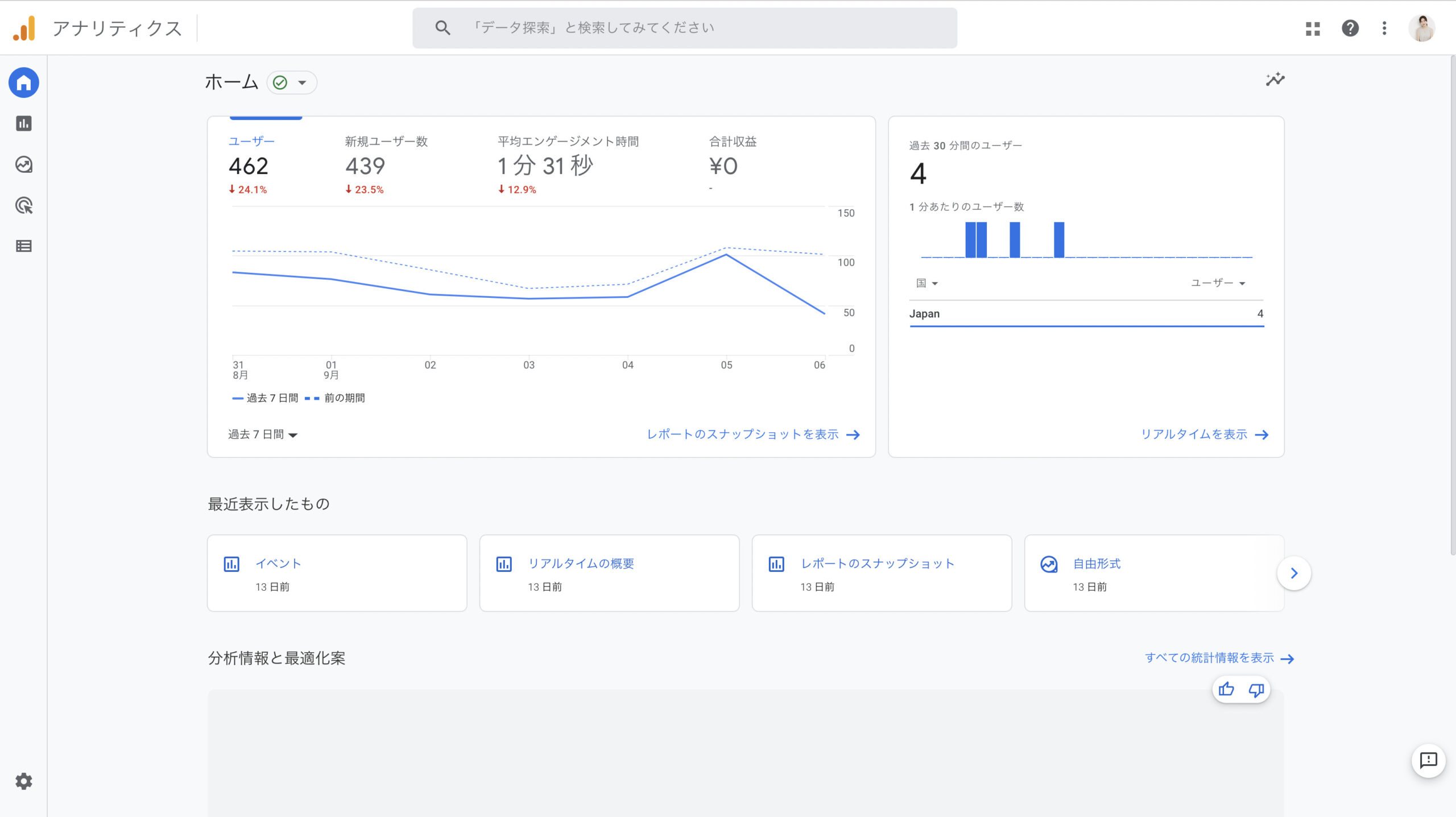Open the Google apps grid icon
The height and width of the screenshot is (817, 1456).
point(1313,28)
